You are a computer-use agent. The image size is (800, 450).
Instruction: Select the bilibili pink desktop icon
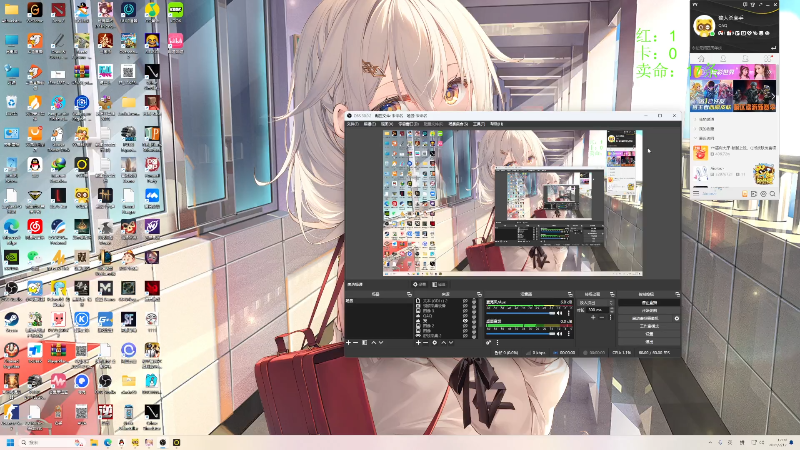coord(175,43)
